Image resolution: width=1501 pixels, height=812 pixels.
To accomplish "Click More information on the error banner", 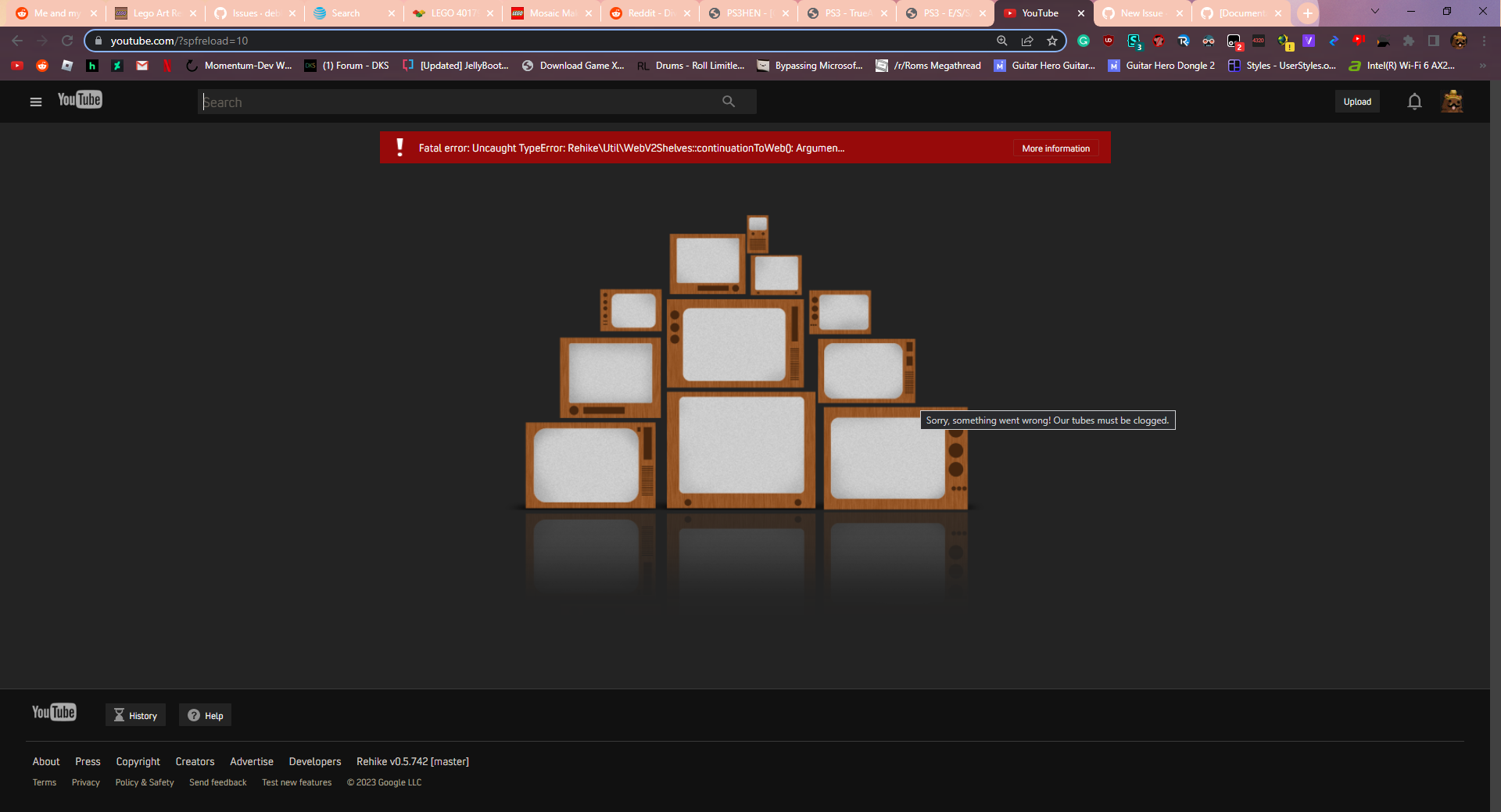I will click(x=1055, y=148).
